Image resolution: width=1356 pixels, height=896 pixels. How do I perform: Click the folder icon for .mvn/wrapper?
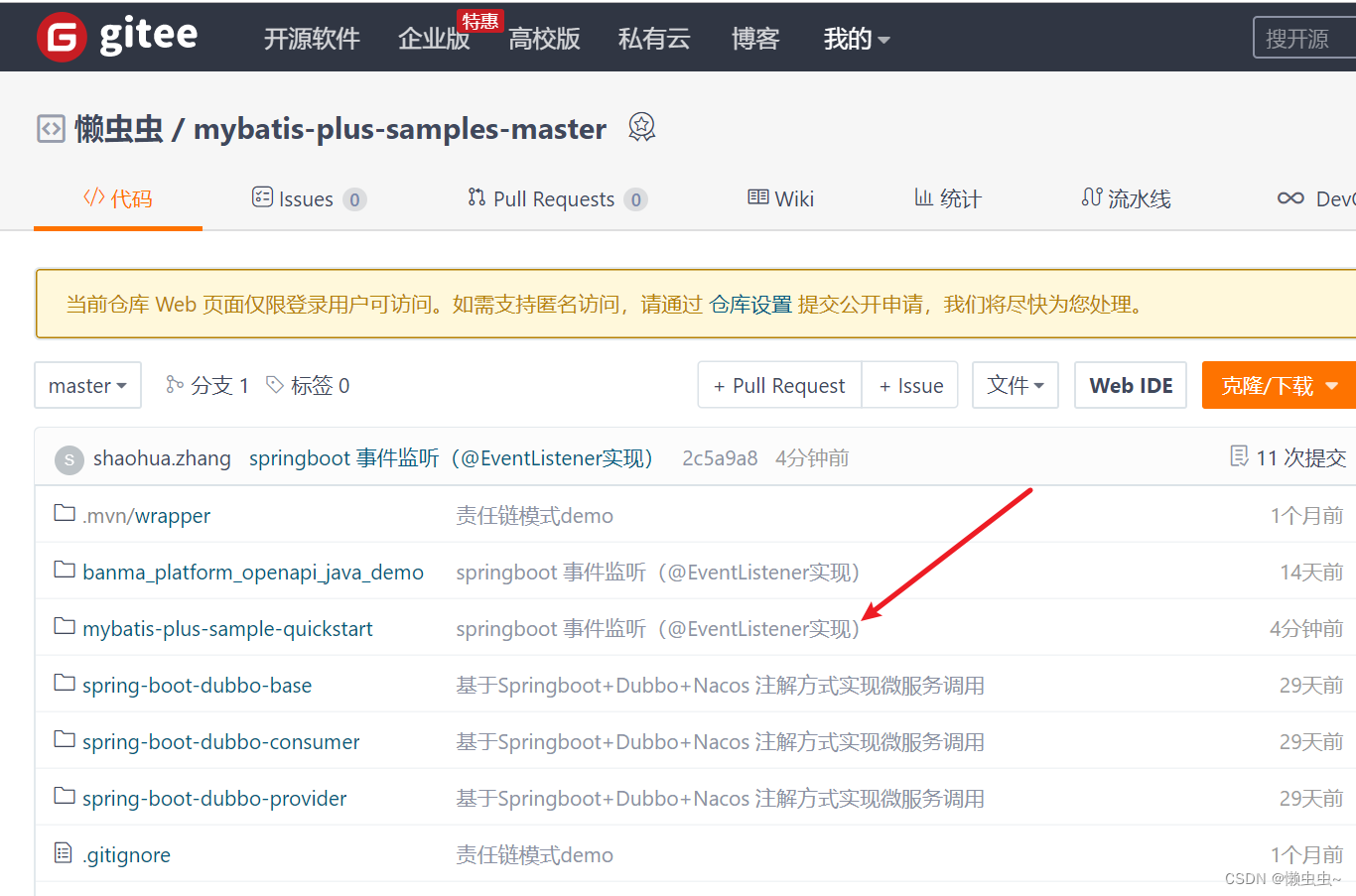tap(65, 513)
